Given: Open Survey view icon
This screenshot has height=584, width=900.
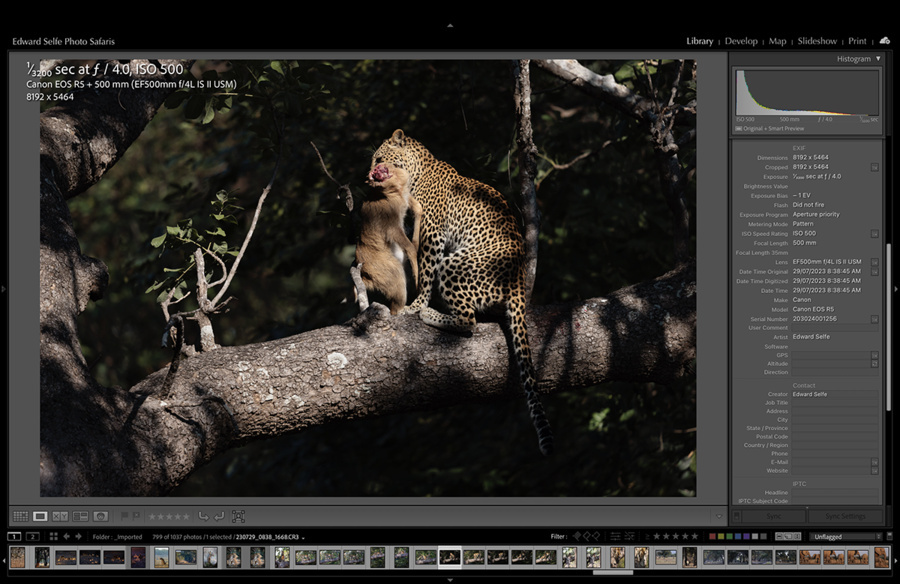Looking at the screenshot, I should [80, 516].
